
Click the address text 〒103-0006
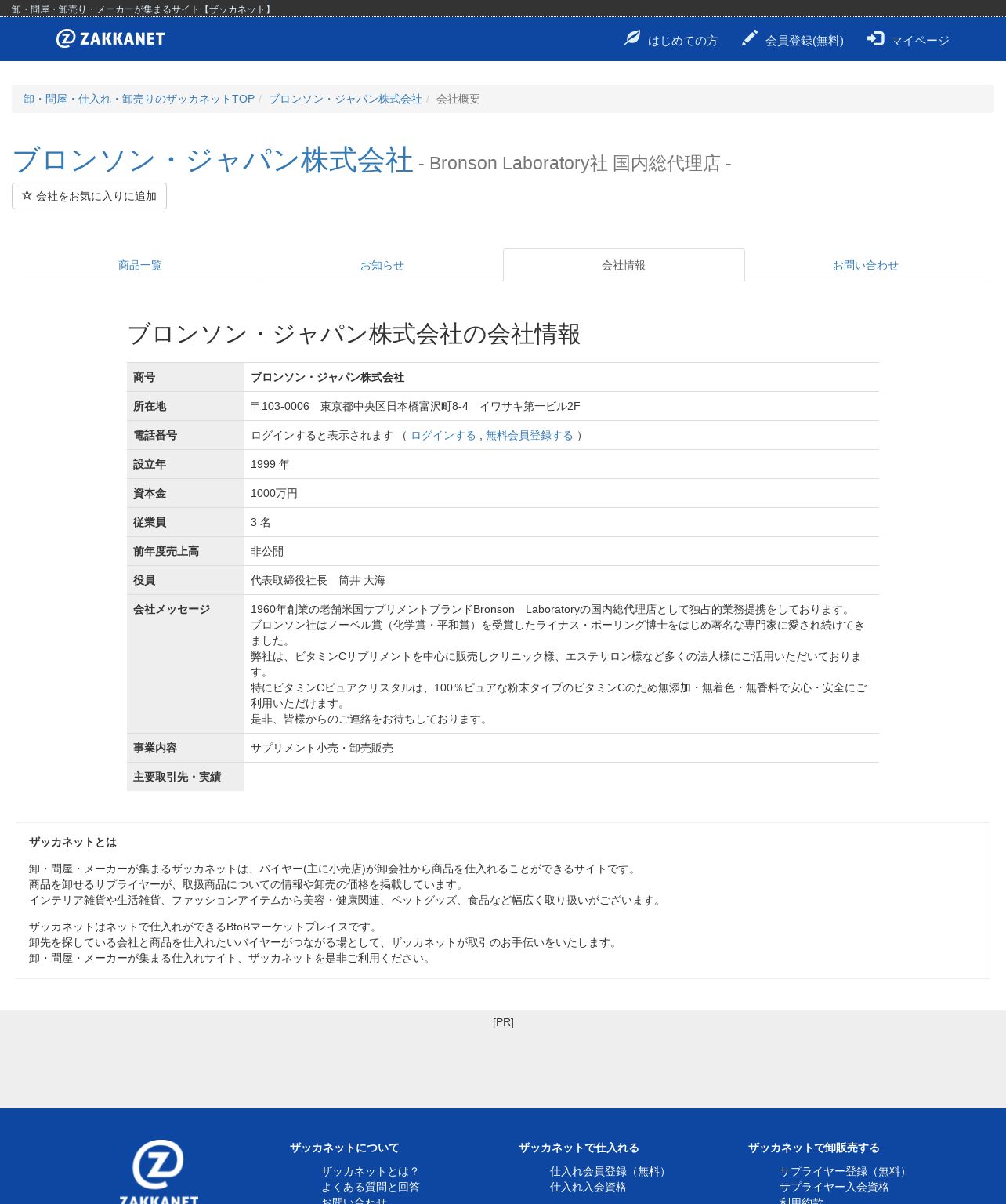pyautogui.click(x=280, y=406)
